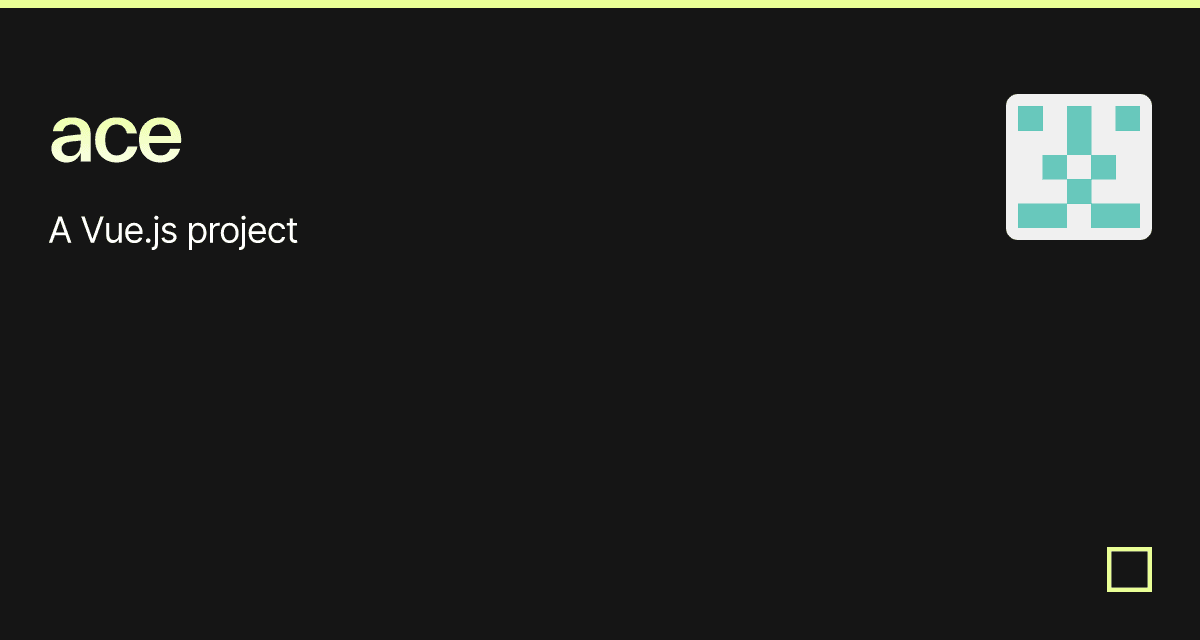
Task: Click the word "Vue.js" in the subtitle
Action: point(128,231)
